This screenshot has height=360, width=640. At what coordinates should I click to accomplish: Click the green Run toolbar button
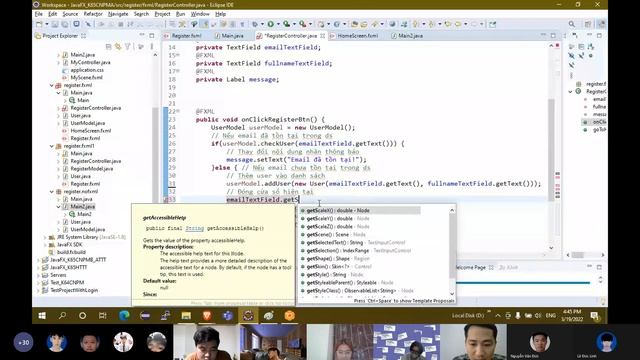[270, 24]
